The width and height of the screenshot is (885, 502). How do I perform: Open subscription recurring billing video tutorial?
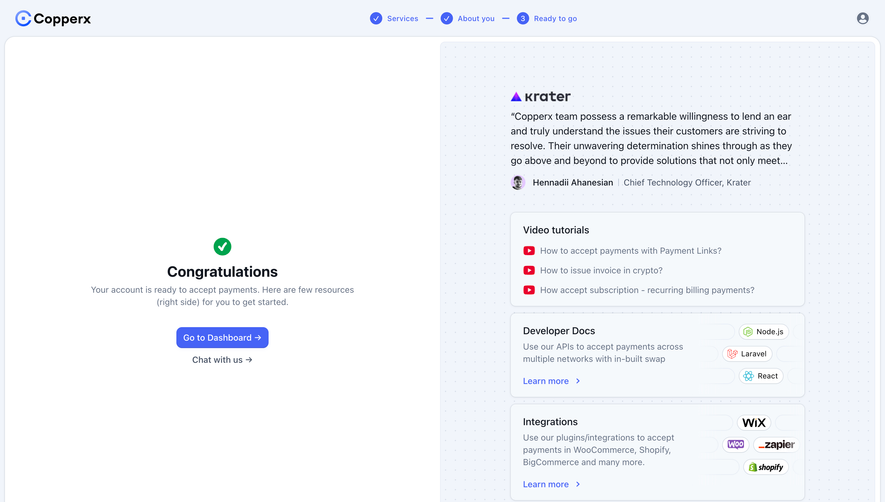click(647, 290)
